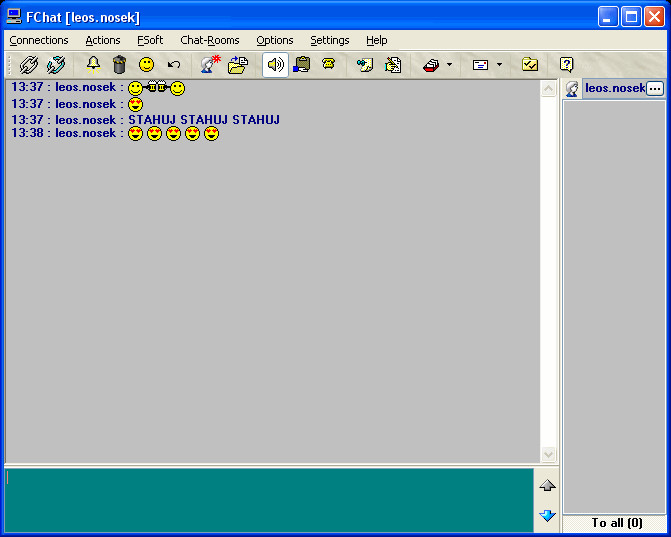The width and height of the screenshot is (671, 537).
Task: Open the Settings menu
Action: pyautogui.click(x=330, y=40)
